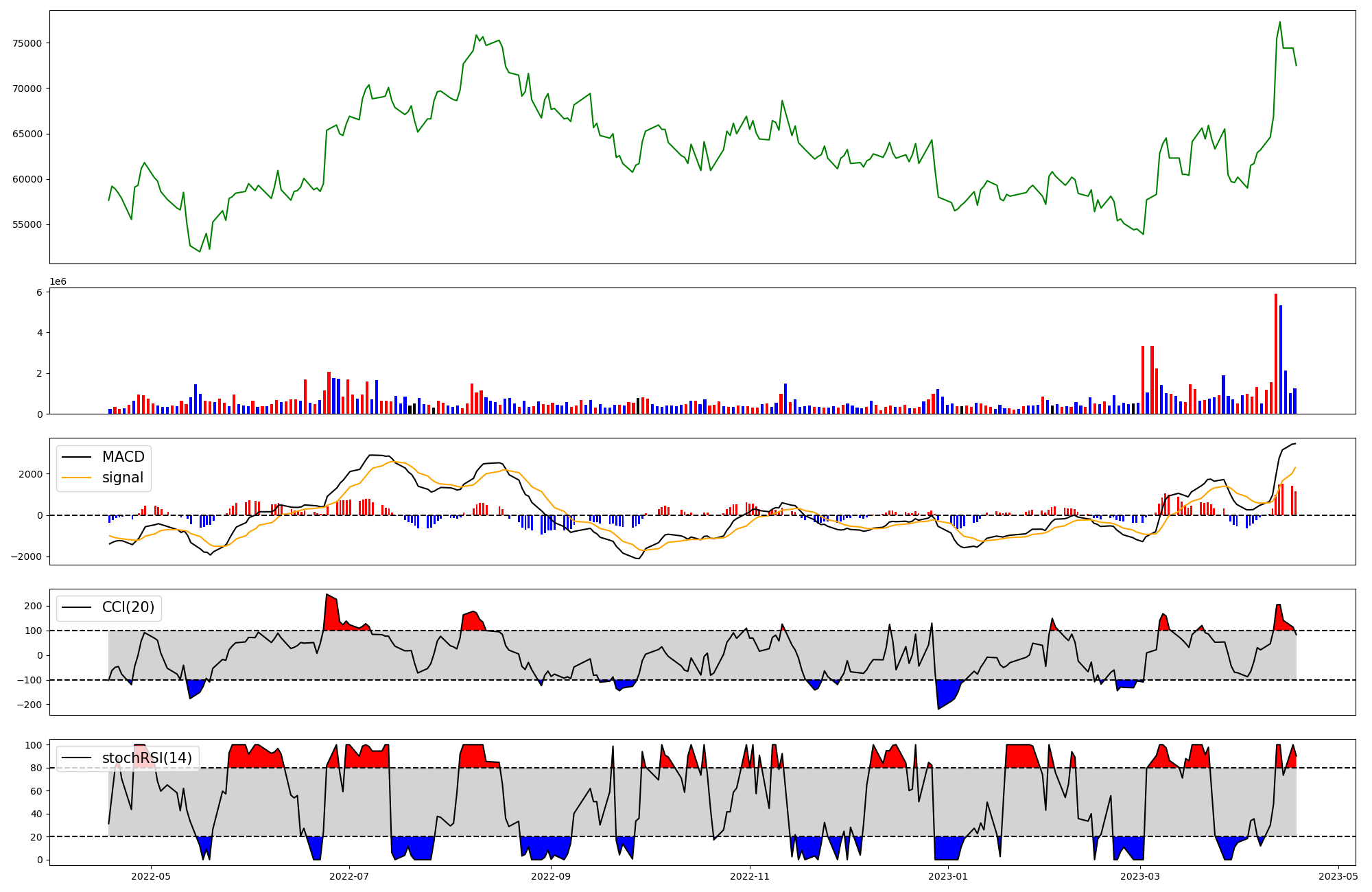This screenshot has height=892, width=1372.
Task: Click the 2023-01 x-axis date label
Action: coord(948,876)
